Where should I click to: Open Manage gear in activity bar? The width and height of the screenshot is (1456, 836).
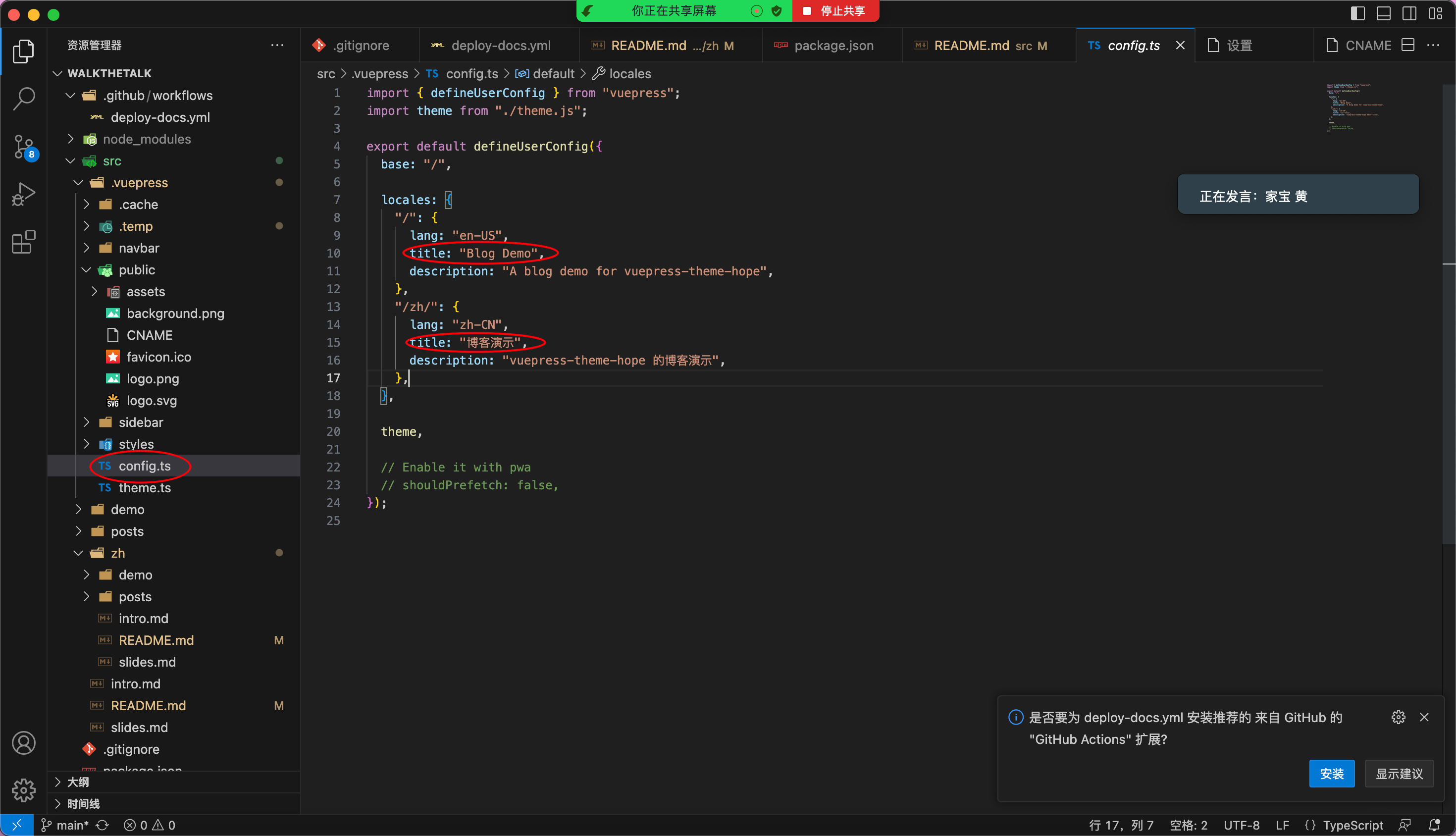pyautogui.click(x=24, y=790)
